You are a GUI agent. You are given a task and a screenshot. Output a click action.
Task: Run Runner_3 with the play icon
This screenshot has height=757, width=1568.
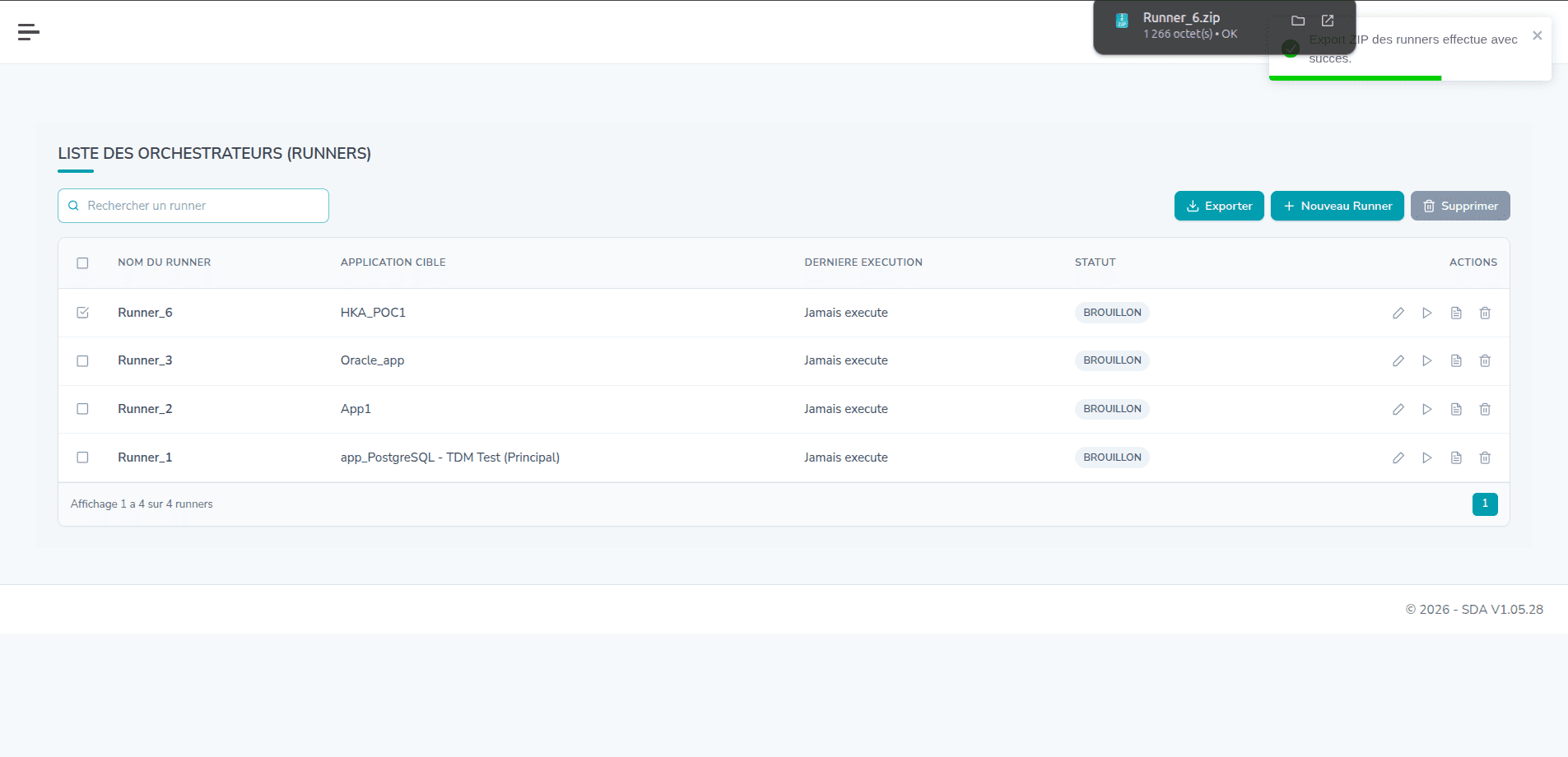click(x=1426, y=360)
